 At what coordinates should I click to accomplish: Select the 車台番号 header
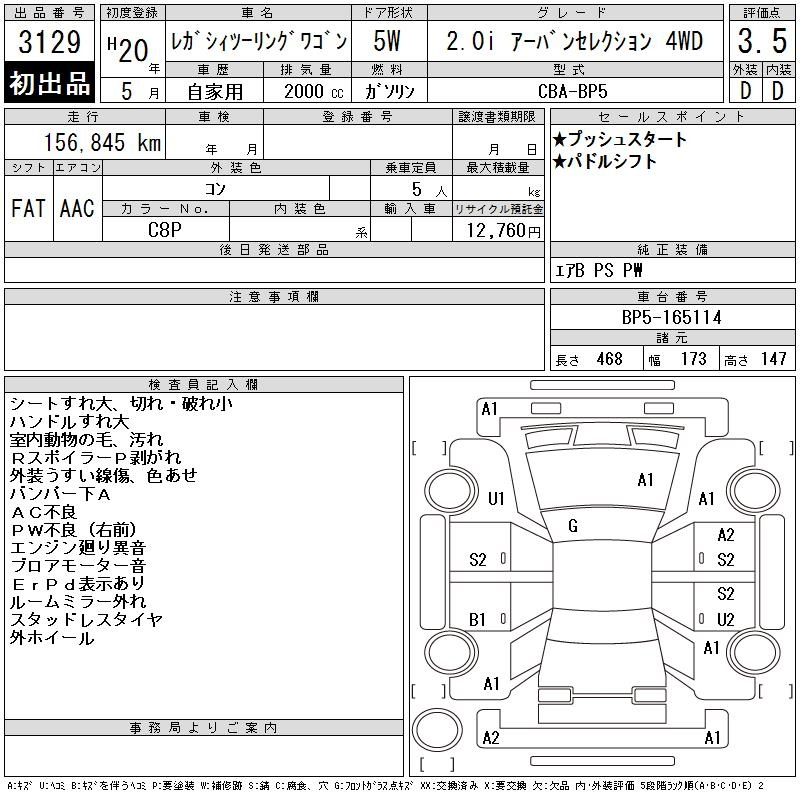tap(672, 296)
